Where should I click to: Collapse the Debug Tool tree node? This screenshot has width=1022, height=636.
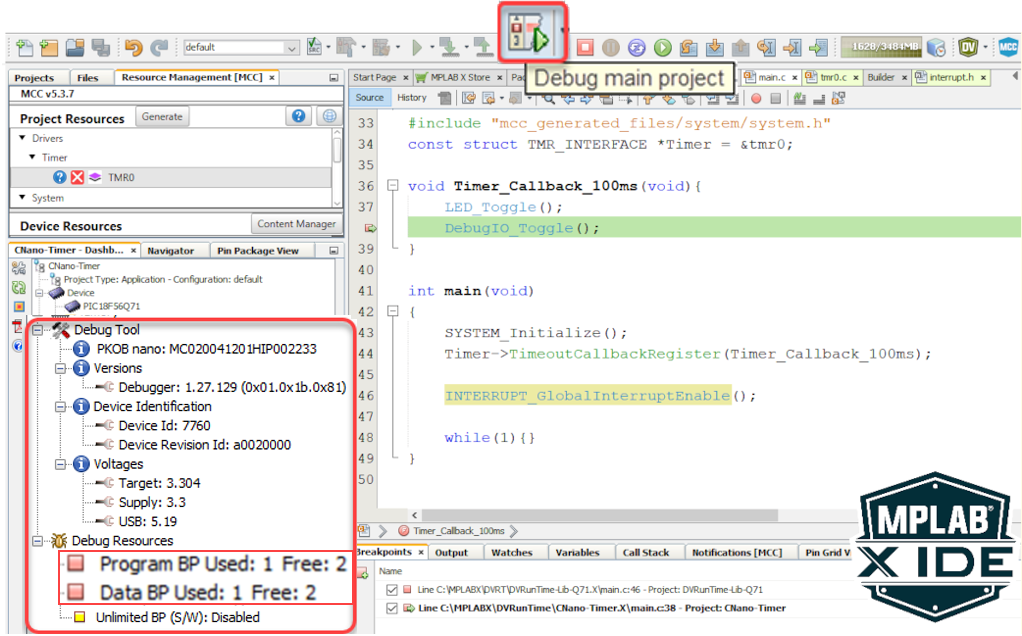click(x=38, y=330)
